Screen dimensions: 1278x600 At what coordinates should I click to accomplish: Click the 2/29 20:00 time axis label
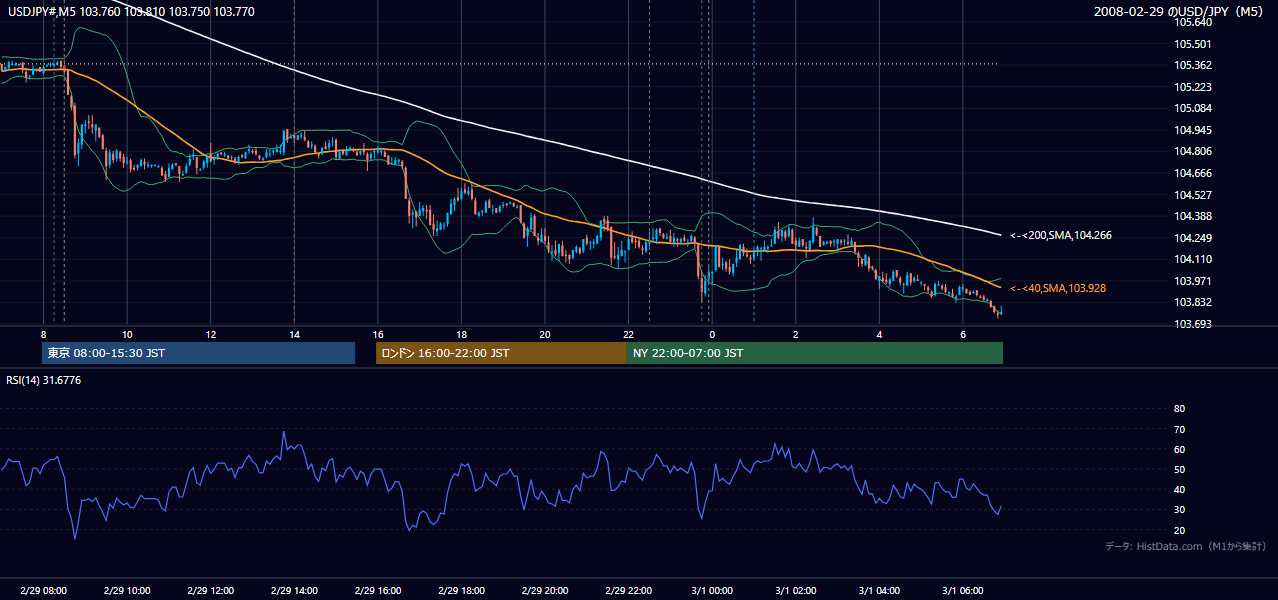pos(544,591)
